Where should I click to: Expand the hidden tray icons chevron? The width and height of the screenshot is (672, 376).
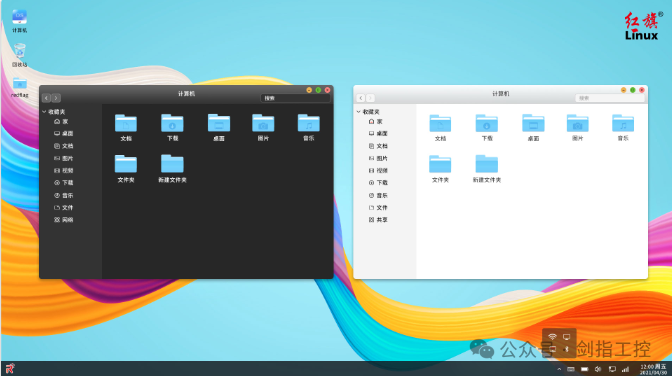pos(559,369)
